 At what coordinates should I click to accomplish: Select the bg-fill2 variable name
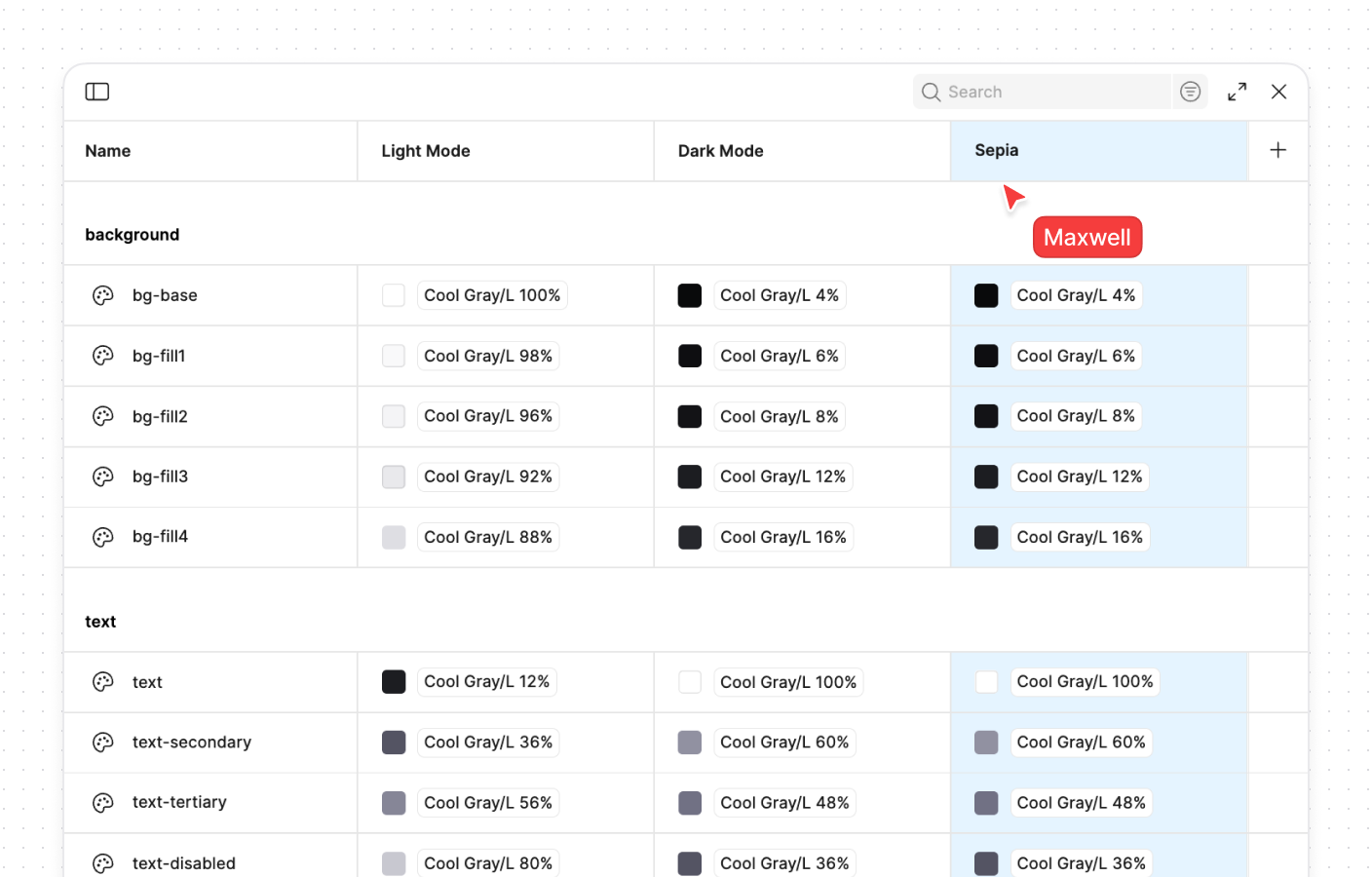point(160,416)
